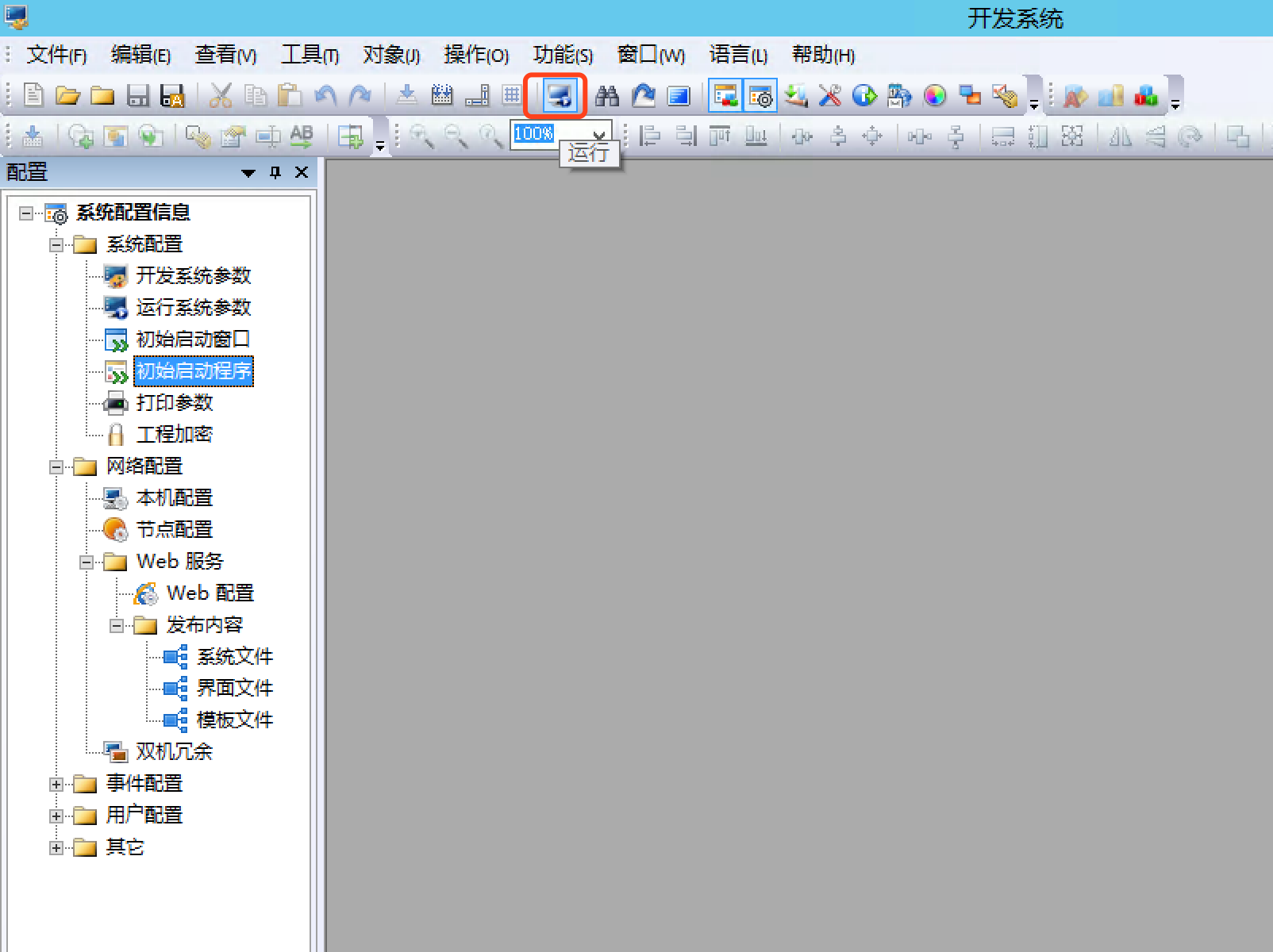The height and width of the screenshot is (952, 1273).
Task: Open the 工具(T) menu
Action: pyautogui.click(x=310, y=55)
